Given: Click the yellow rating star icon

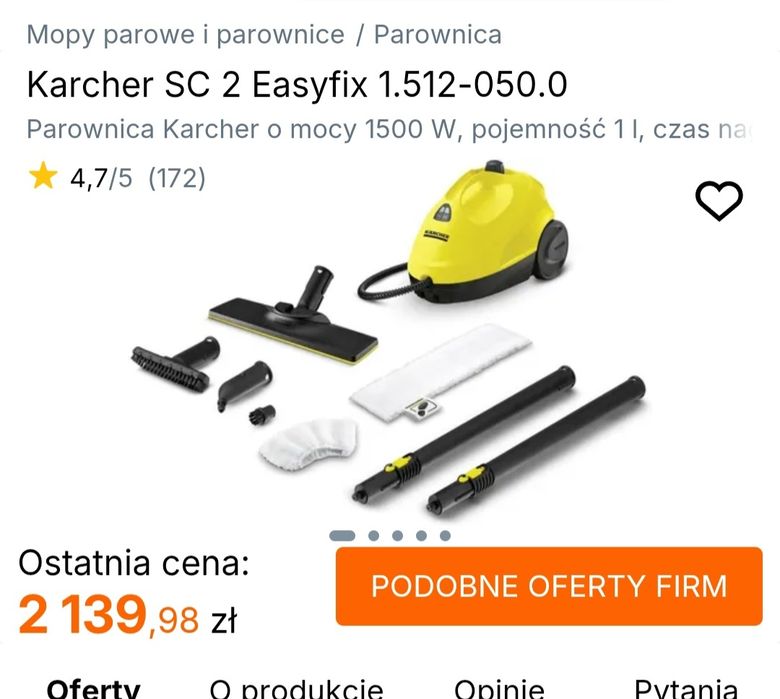Looking at the screenshot, I should [43, 176].
